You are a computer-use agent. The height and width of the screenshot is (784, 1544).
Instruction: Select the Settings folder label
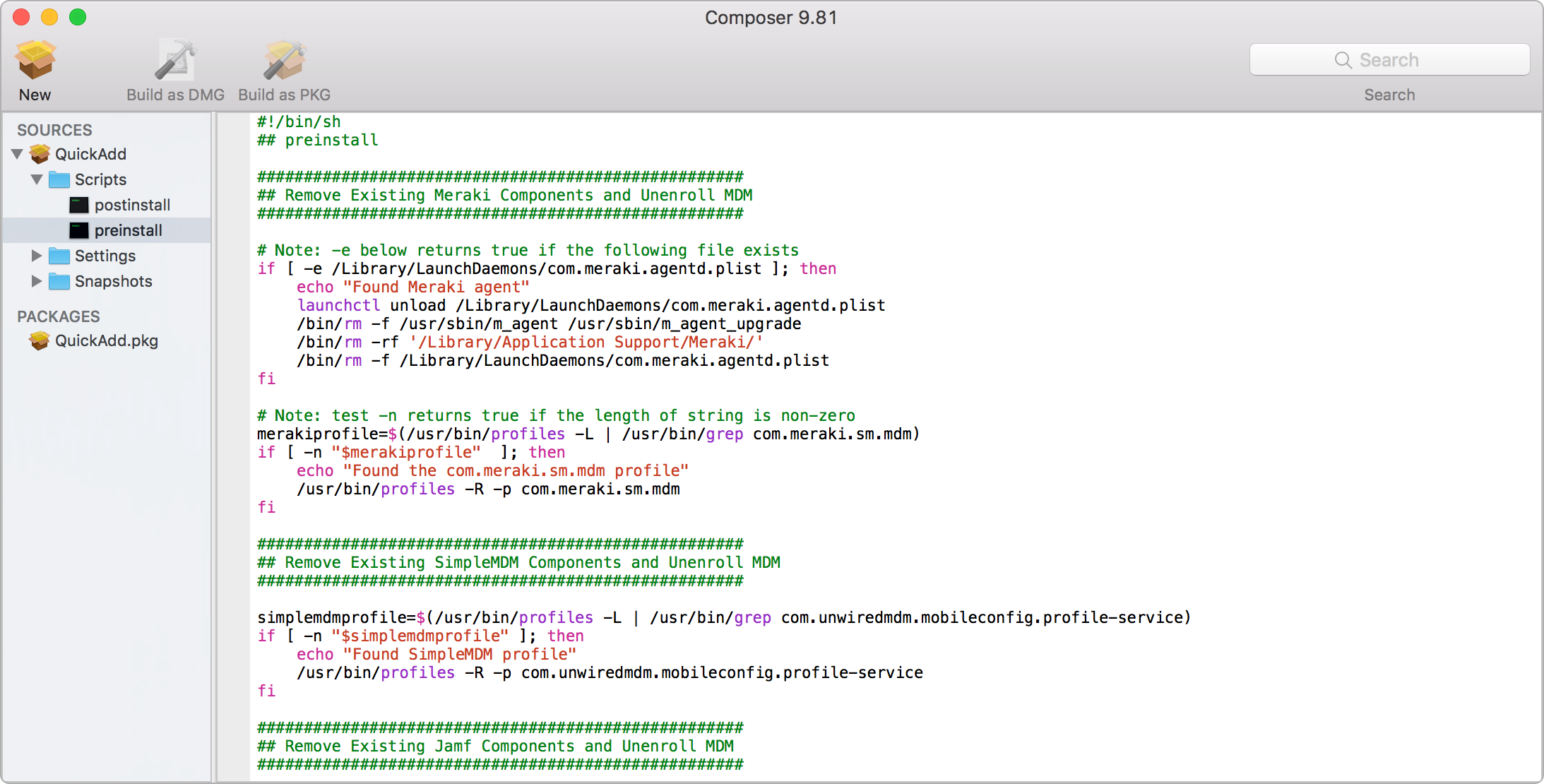(105, 256)
